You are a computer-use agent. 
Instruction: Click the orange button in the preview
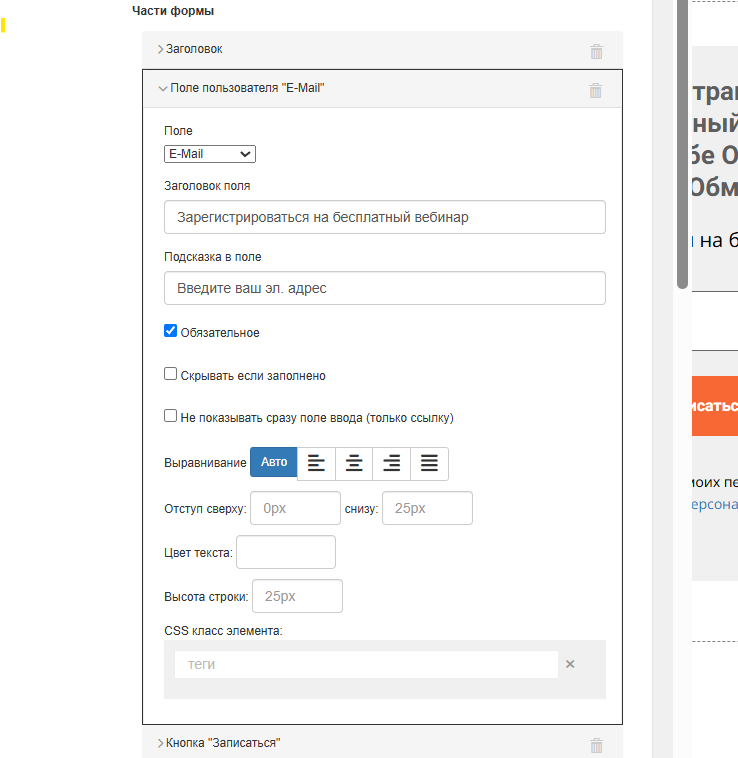[x=714, y=406]
